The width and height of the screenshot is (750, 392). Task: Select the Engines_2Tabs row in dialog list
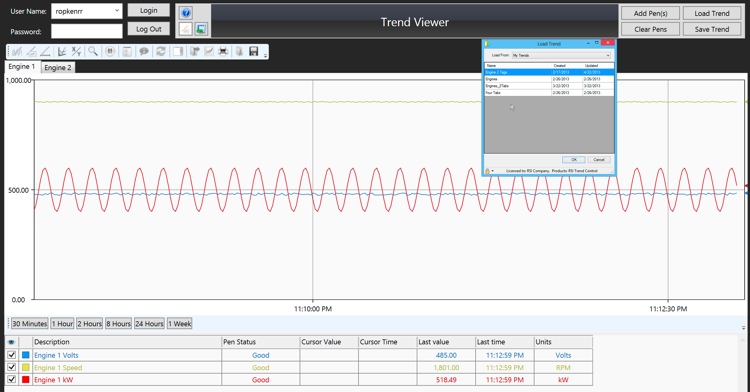549,86
